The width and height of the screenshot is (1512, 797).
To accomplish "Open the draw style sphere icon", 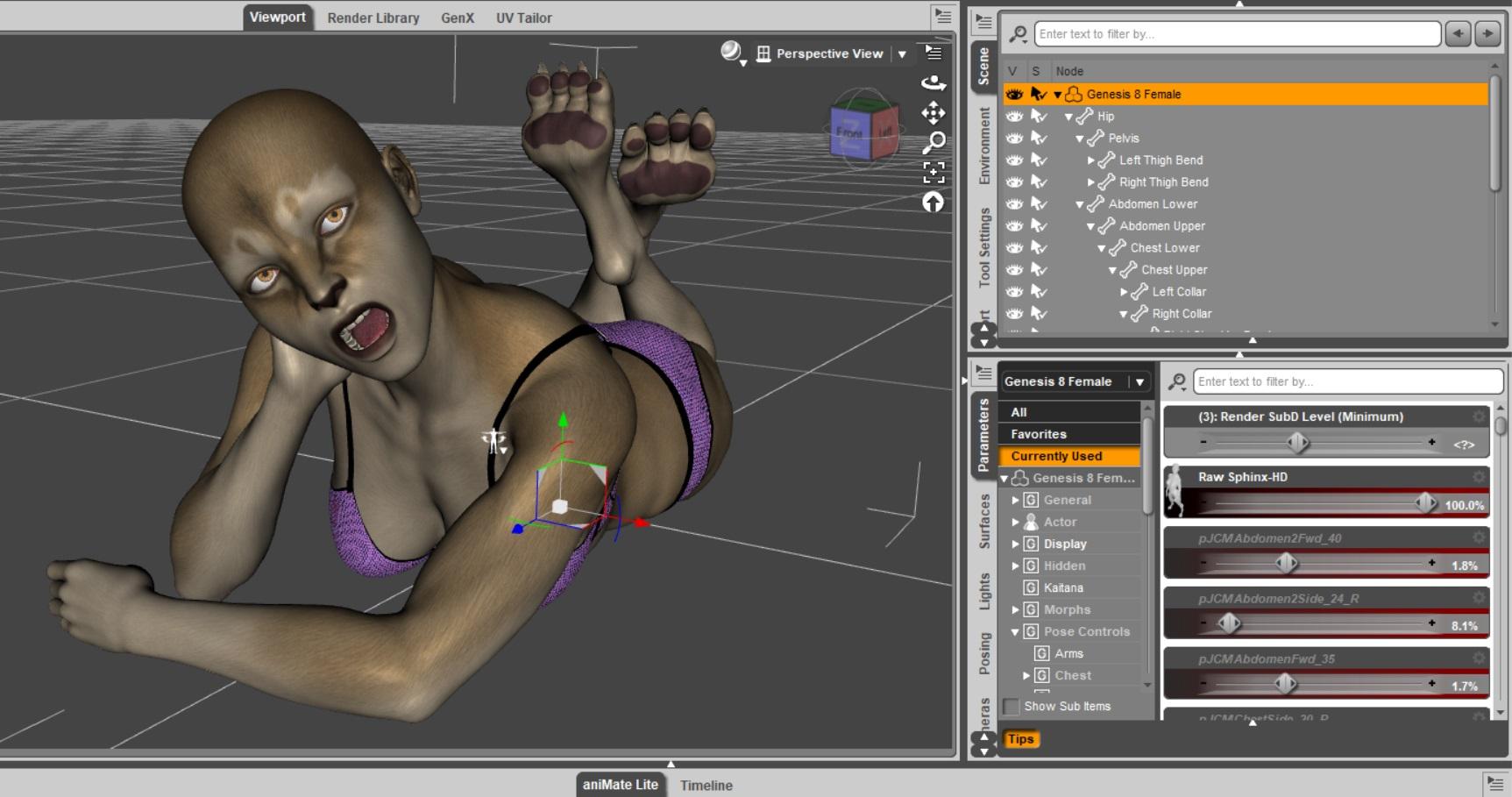I will (x=731, y=53).
